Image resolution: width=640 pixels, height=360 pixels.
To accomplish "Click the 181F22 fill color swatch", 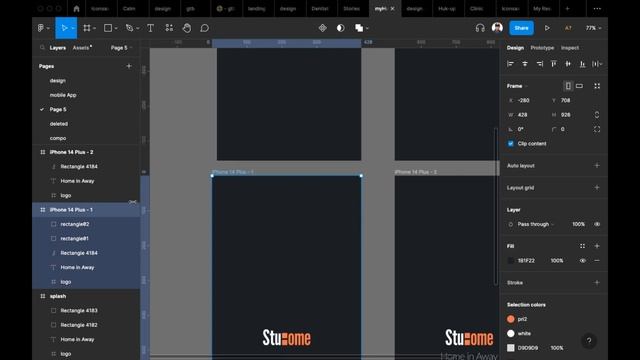I will click(x=511, y=260).
